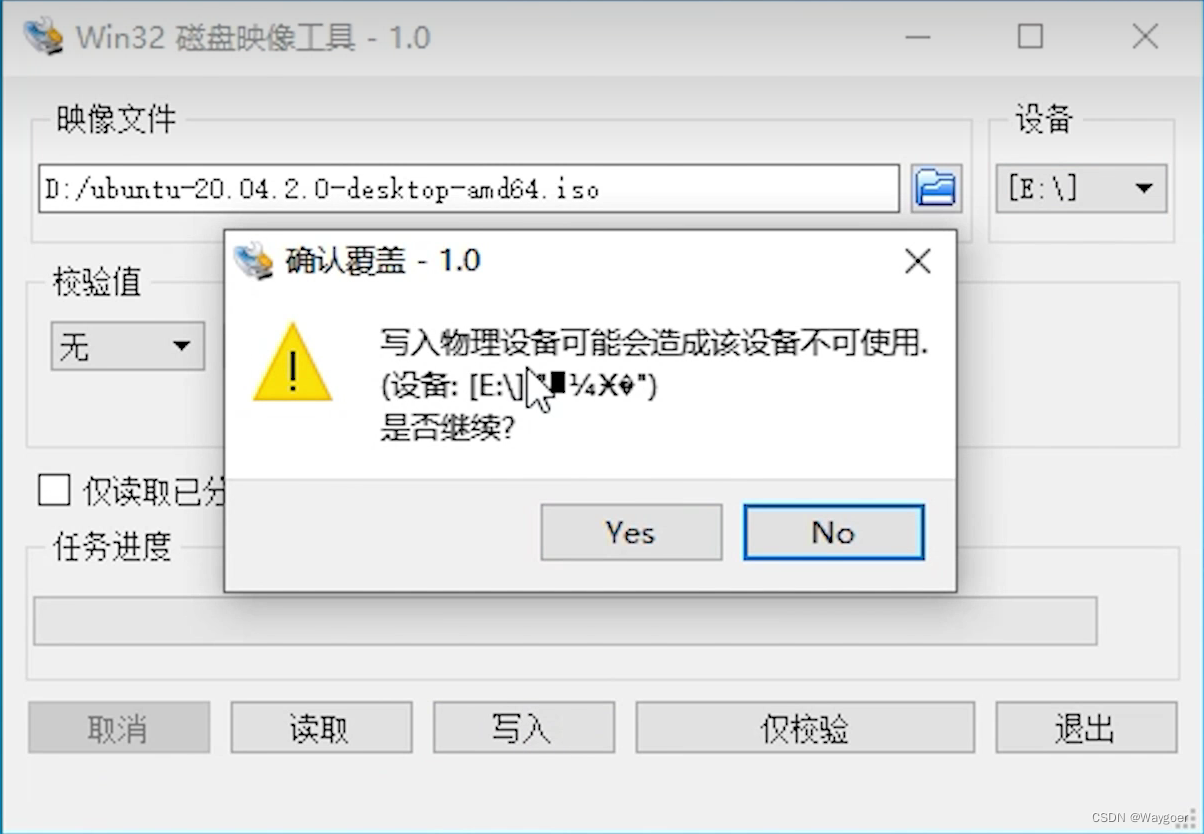Choose No to abort overwrite
This screenshot has height=834, width=1204.
pyautogui.click(x=833, y=532)
